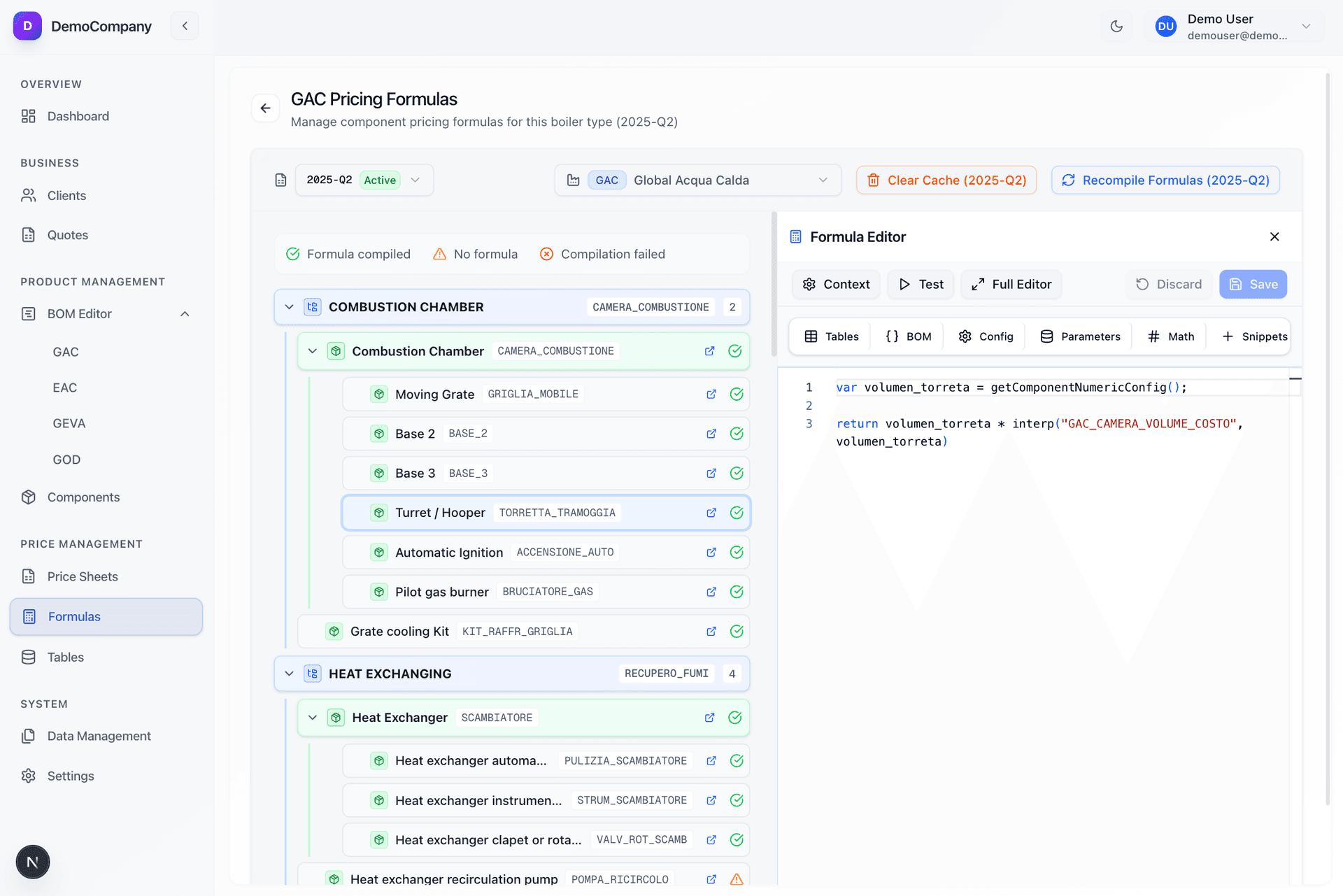Click the DemoCompany logo icon
Screen dimensions: 1343x896
pos(27,26)
